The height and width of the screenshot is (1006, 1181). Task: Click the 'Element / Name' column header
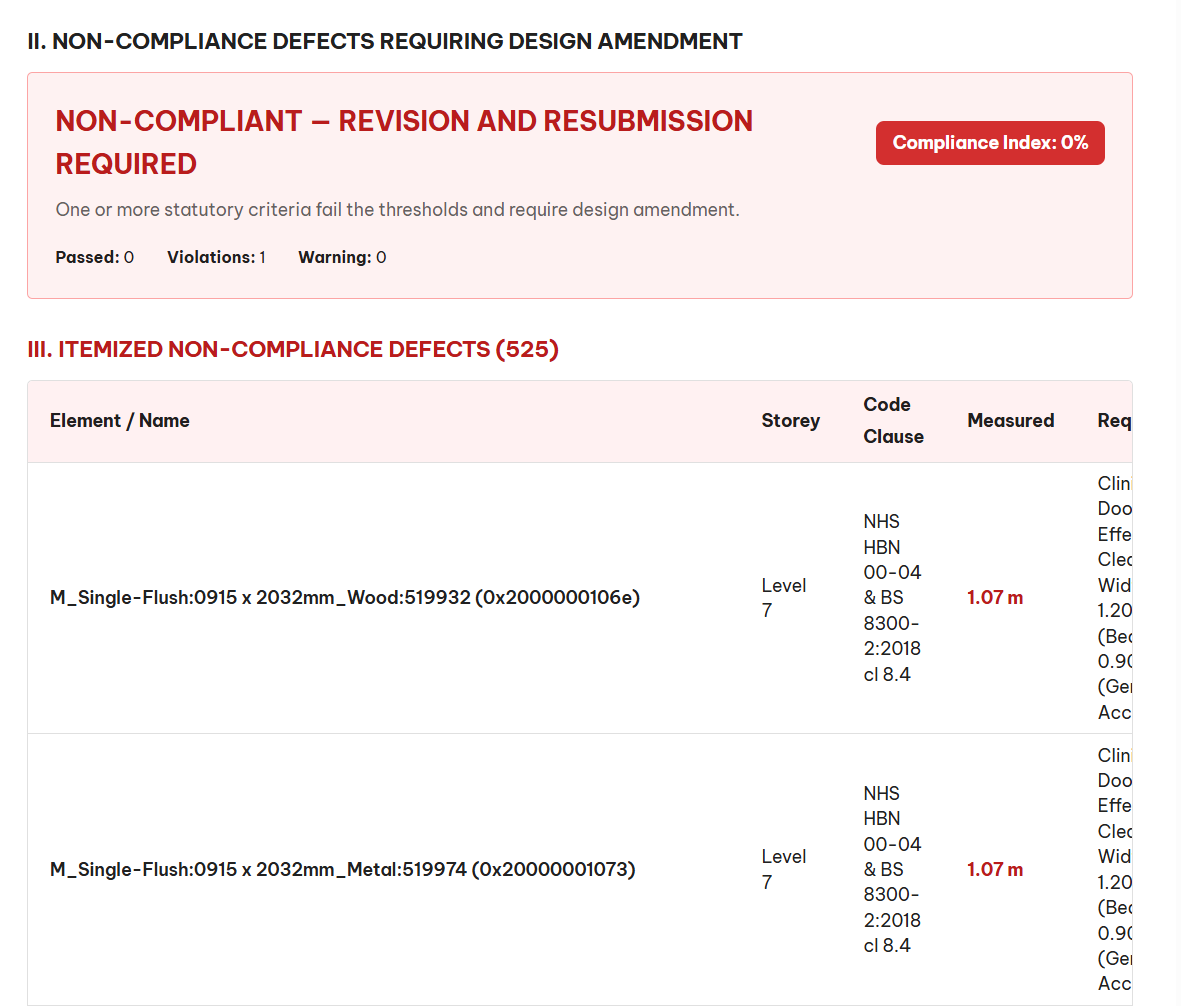click(120, 421)
